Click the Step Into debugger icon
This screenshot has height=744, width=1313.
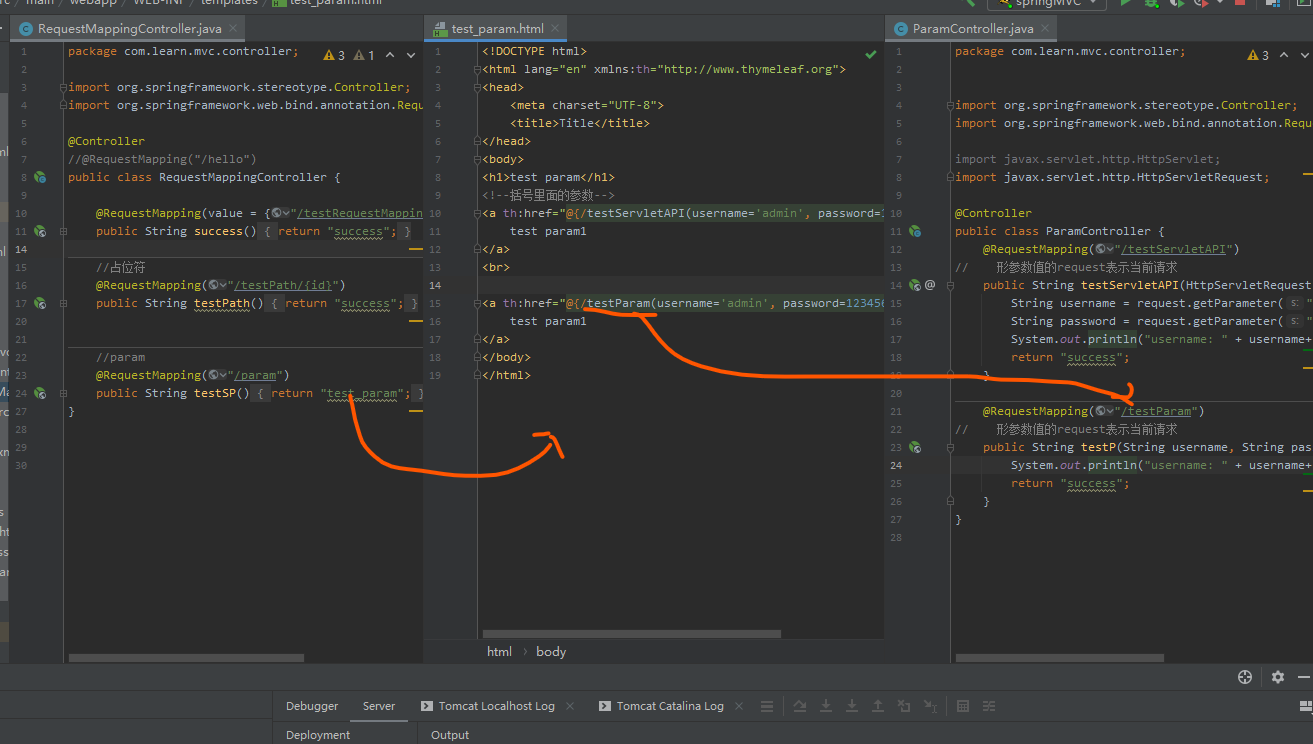pos(826,706)
